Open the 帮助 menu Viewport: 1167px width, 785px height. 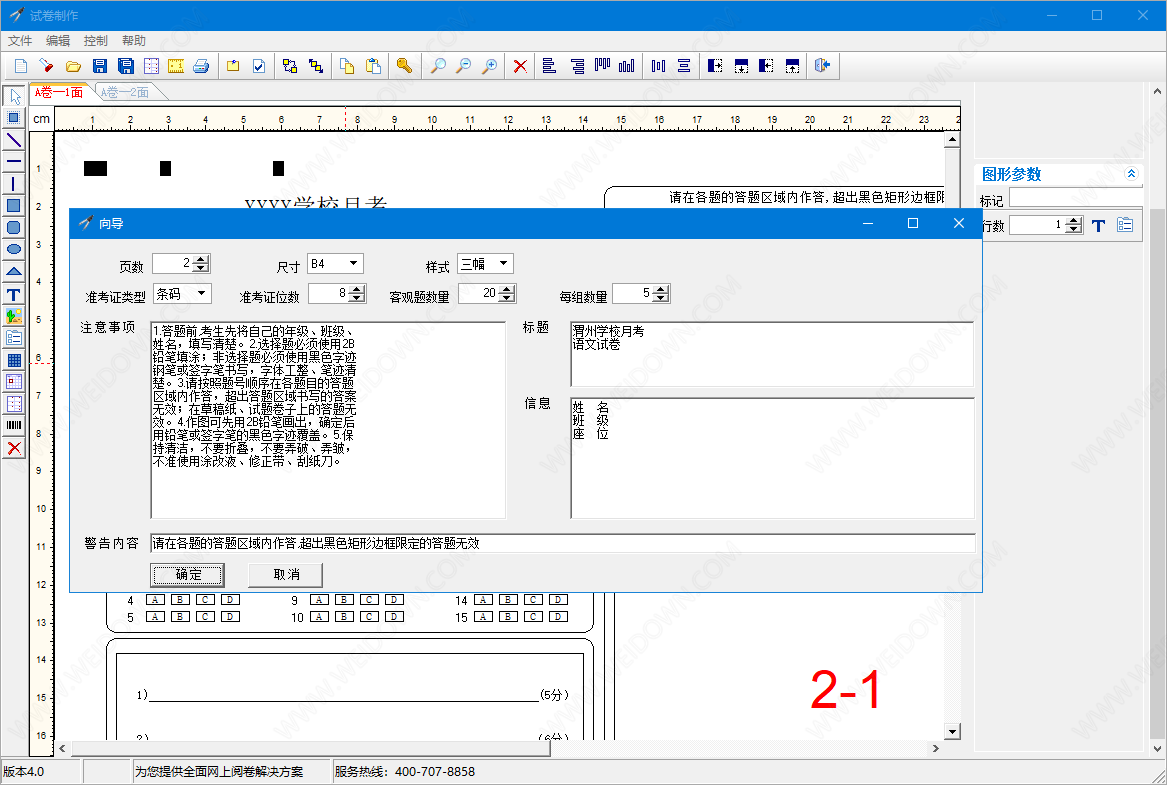tap(134, 41)
